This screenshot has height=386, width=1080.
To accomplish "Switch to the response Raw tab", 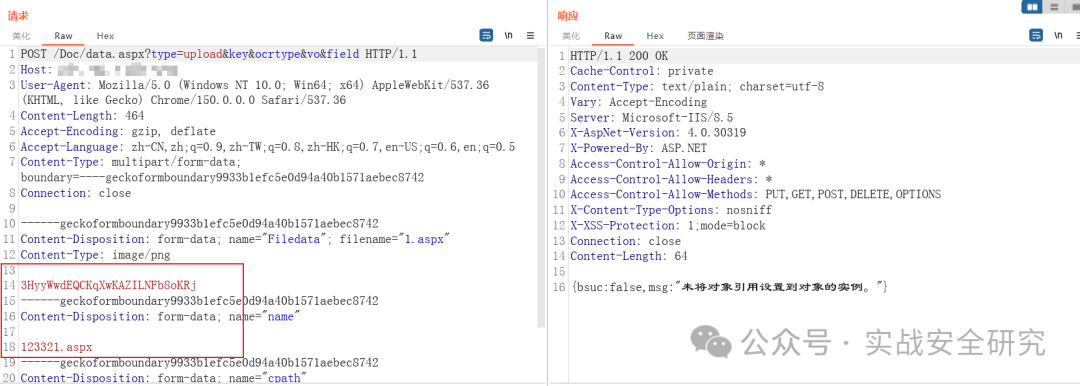I will point(613,36).
